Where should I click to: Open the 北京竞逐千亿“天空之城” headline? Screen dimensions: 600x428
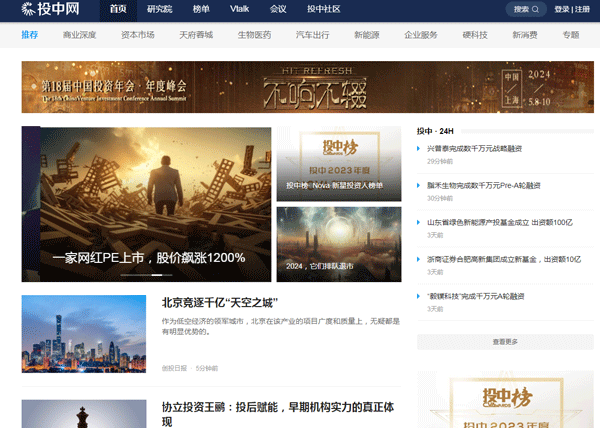220,303
